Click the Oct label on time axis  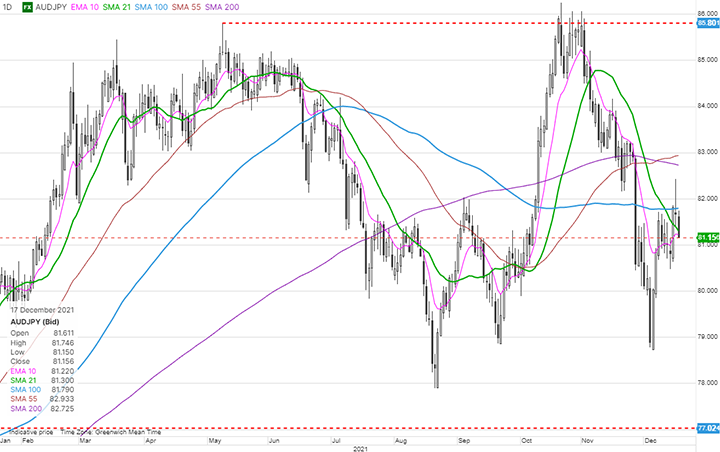[526, 441]
